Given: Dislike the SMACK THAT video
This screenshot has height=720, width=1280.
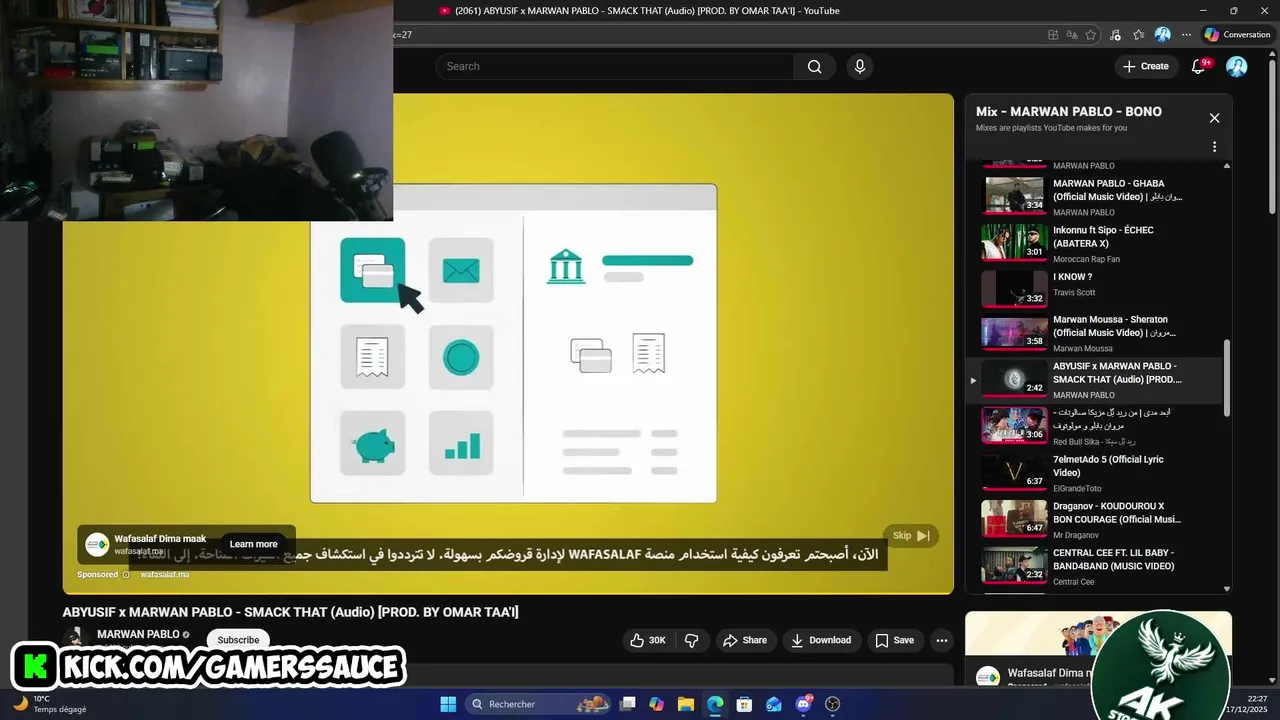Looking at the screenshot, I should [691, 640].
